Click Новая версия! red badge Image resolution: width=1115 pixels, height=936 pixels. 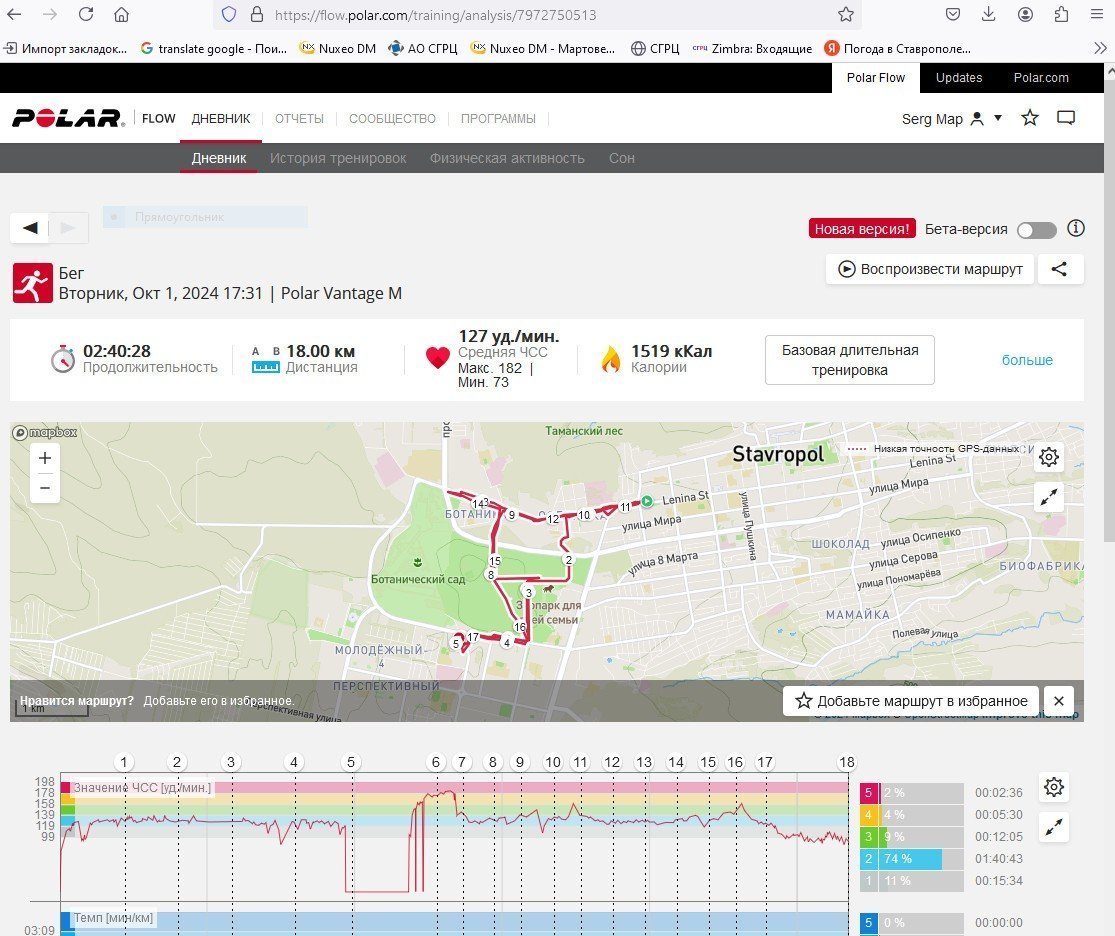[862, 228]
